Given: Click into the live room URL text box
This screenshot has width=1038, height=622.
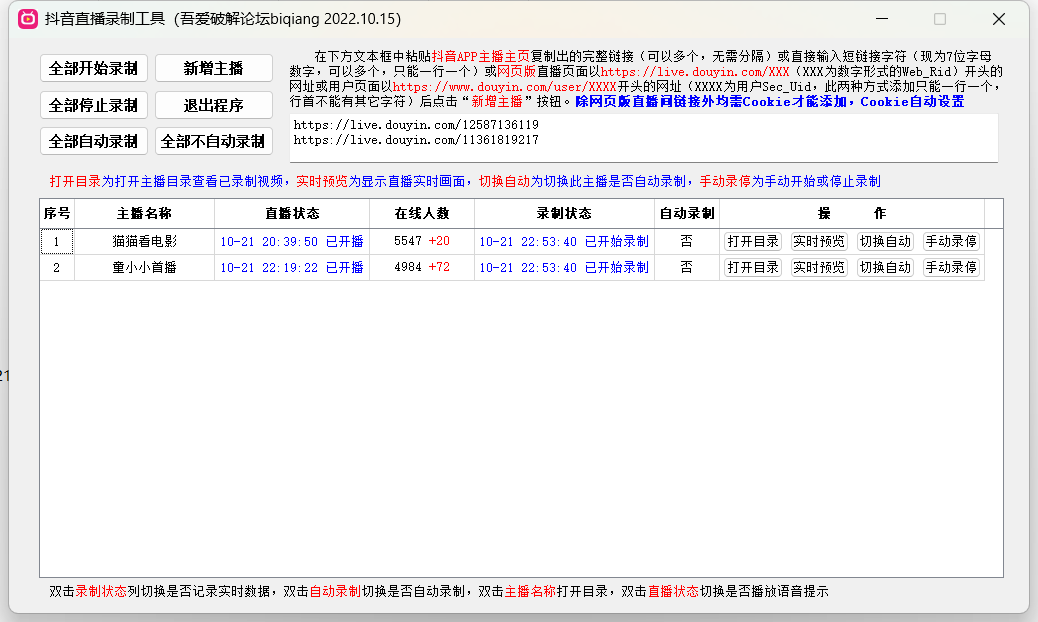Looking at the screenshot, I should pyautogui.click(x=643, y=137).
